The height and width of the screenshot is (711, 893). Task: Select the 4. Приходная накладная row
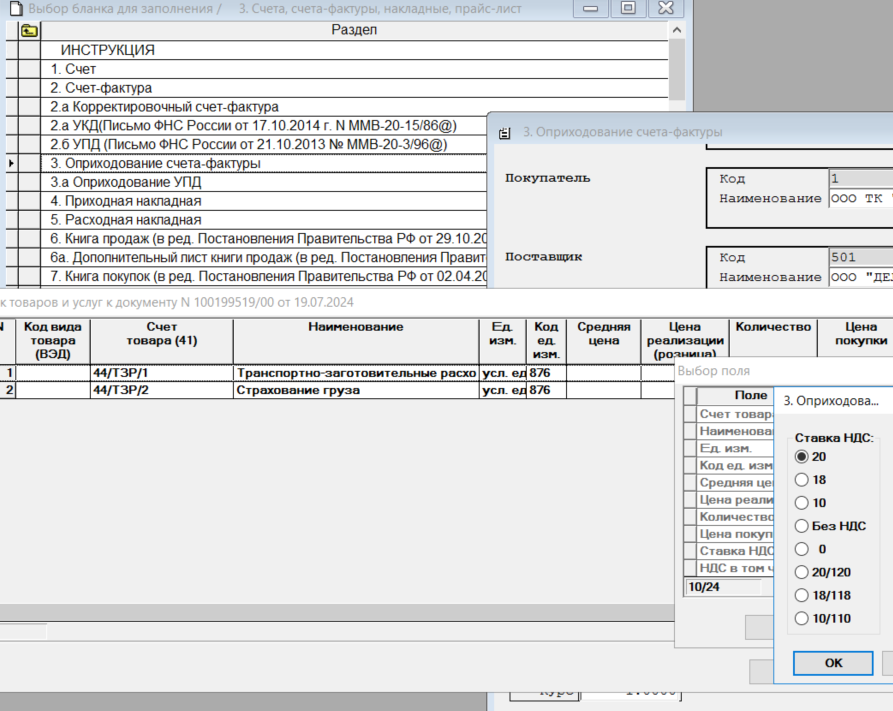pyautogui.click(x=264, y=201)
